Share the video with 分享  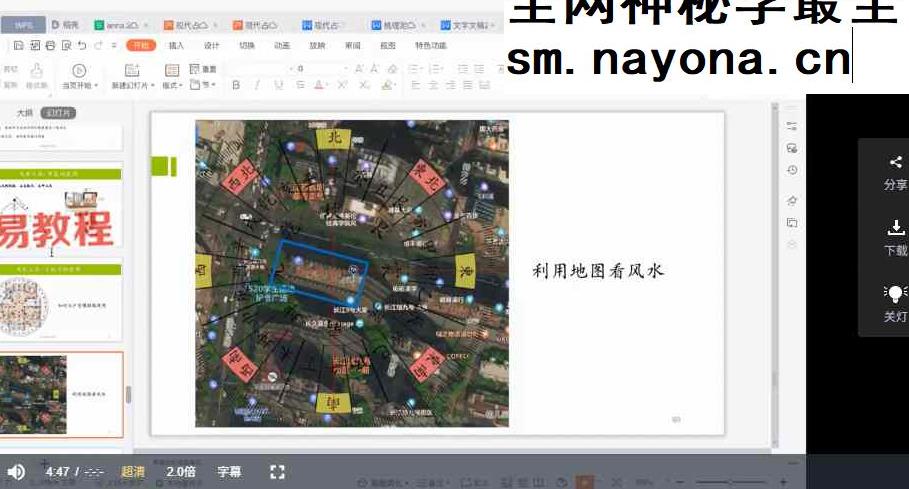click(x=896, y=173)
